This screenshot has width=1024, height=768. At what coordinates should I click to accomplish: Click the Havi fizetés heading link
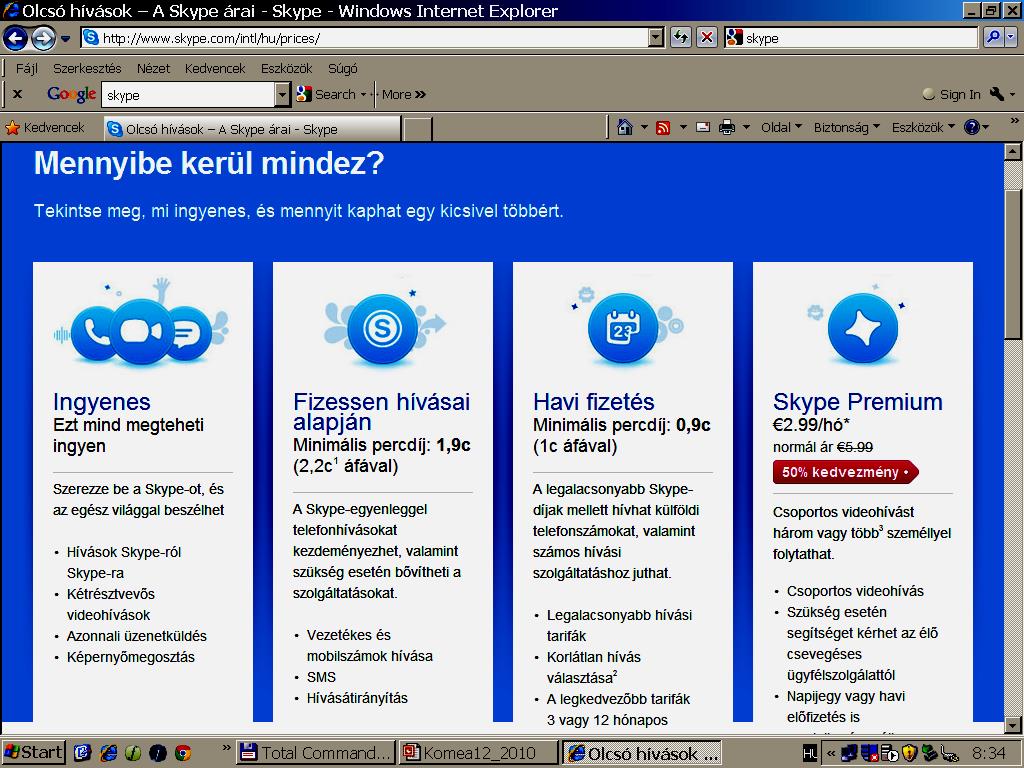[594, 402]
